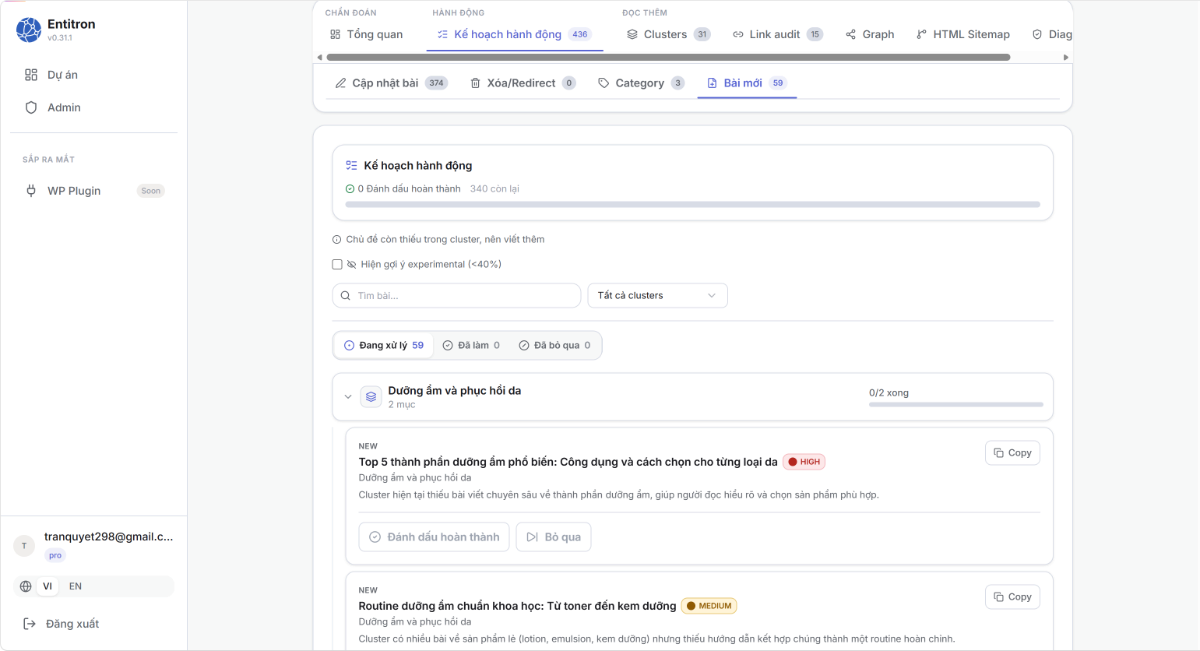Click the pro plan badge
The height and width of the screenshot is (651, 1200).
(x=55, y=555)
